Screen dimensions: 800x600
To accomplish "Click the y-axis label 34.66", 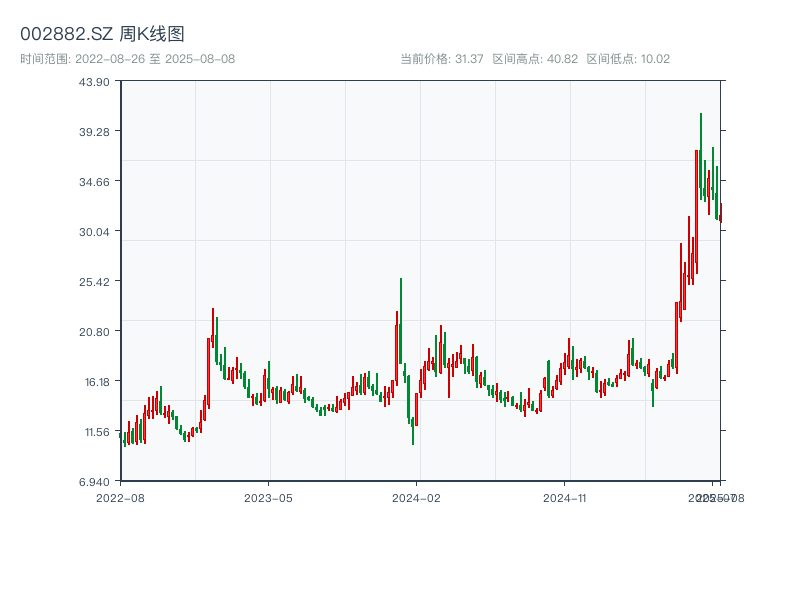I will click(x=94, y=182).
